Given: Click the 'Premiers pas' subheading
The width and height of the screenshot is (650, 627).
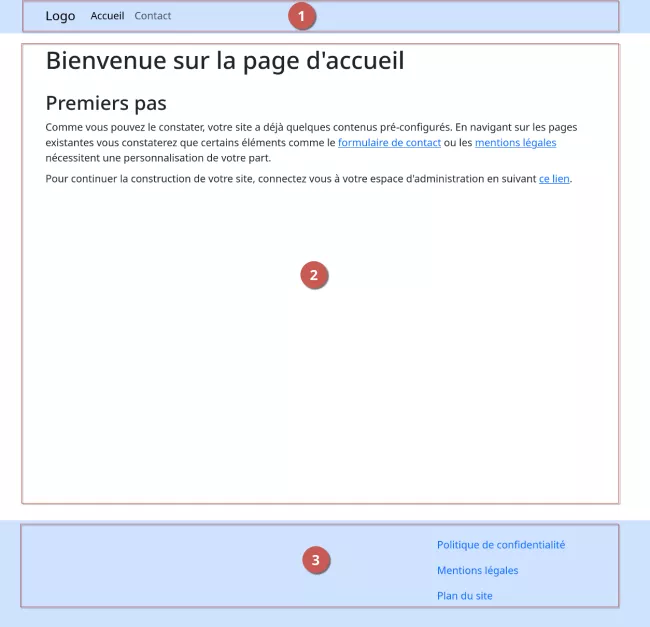Looking at the screenshot, I should coord(106,104).
